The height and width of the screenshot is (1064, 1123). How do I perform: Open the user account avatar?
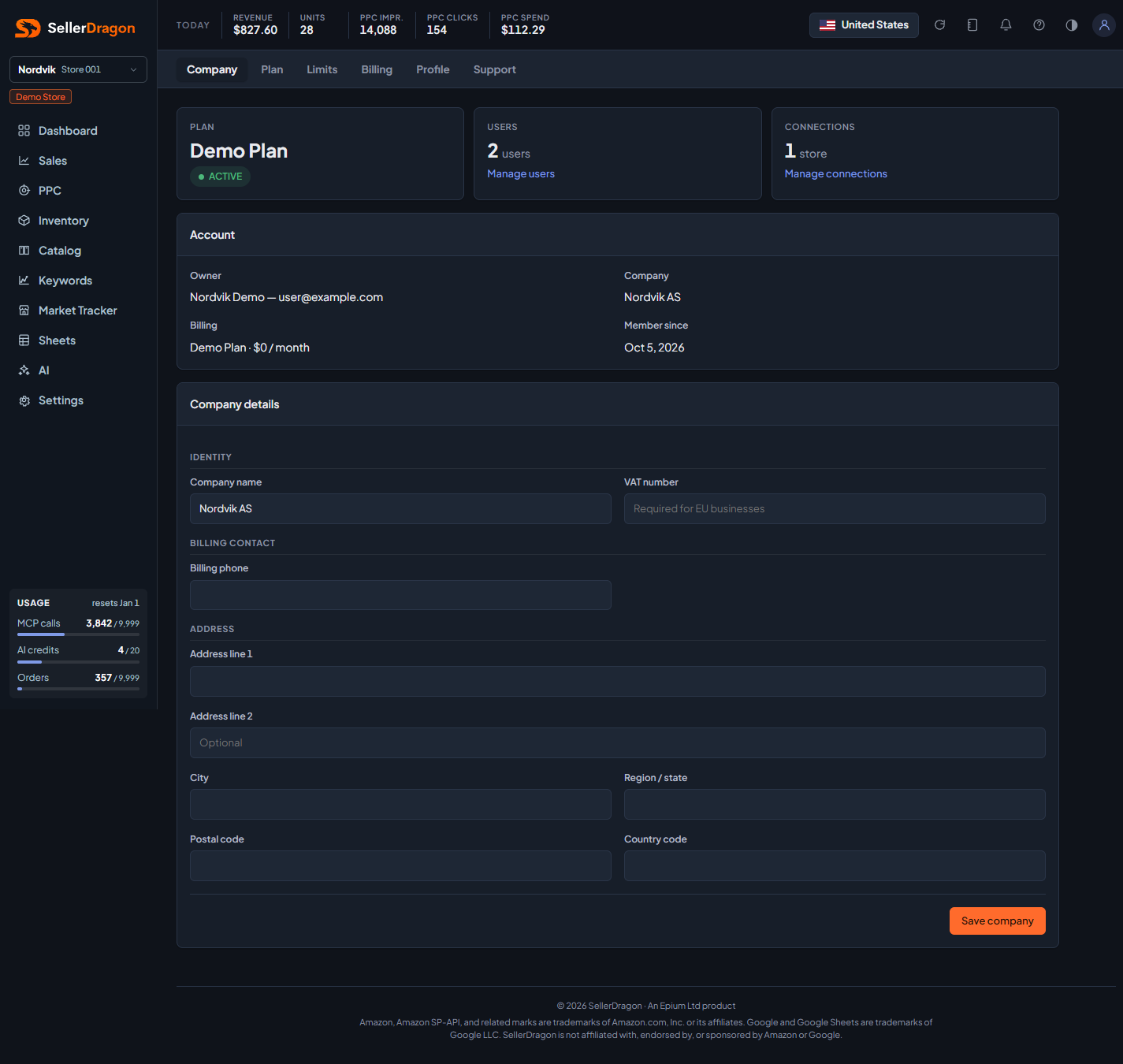click(1104, 25)
